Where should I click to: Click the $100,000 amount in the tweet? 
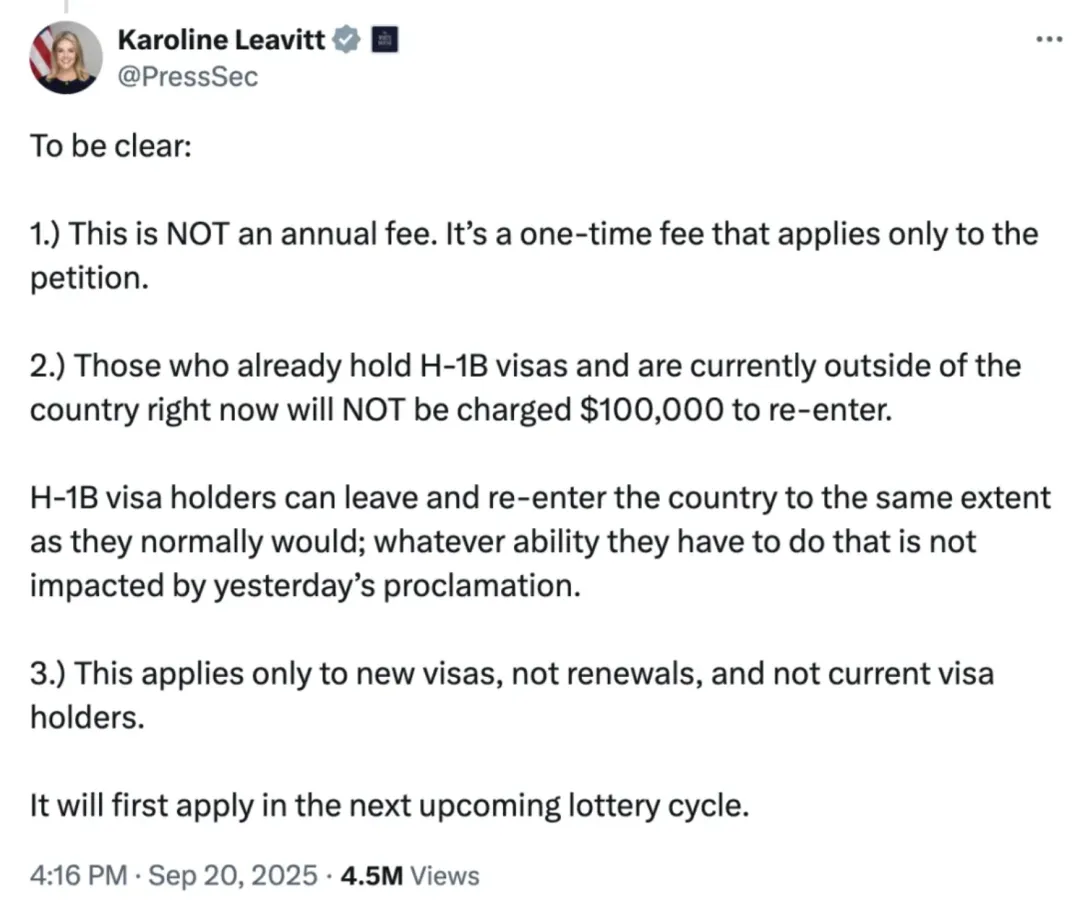point(652,410)
